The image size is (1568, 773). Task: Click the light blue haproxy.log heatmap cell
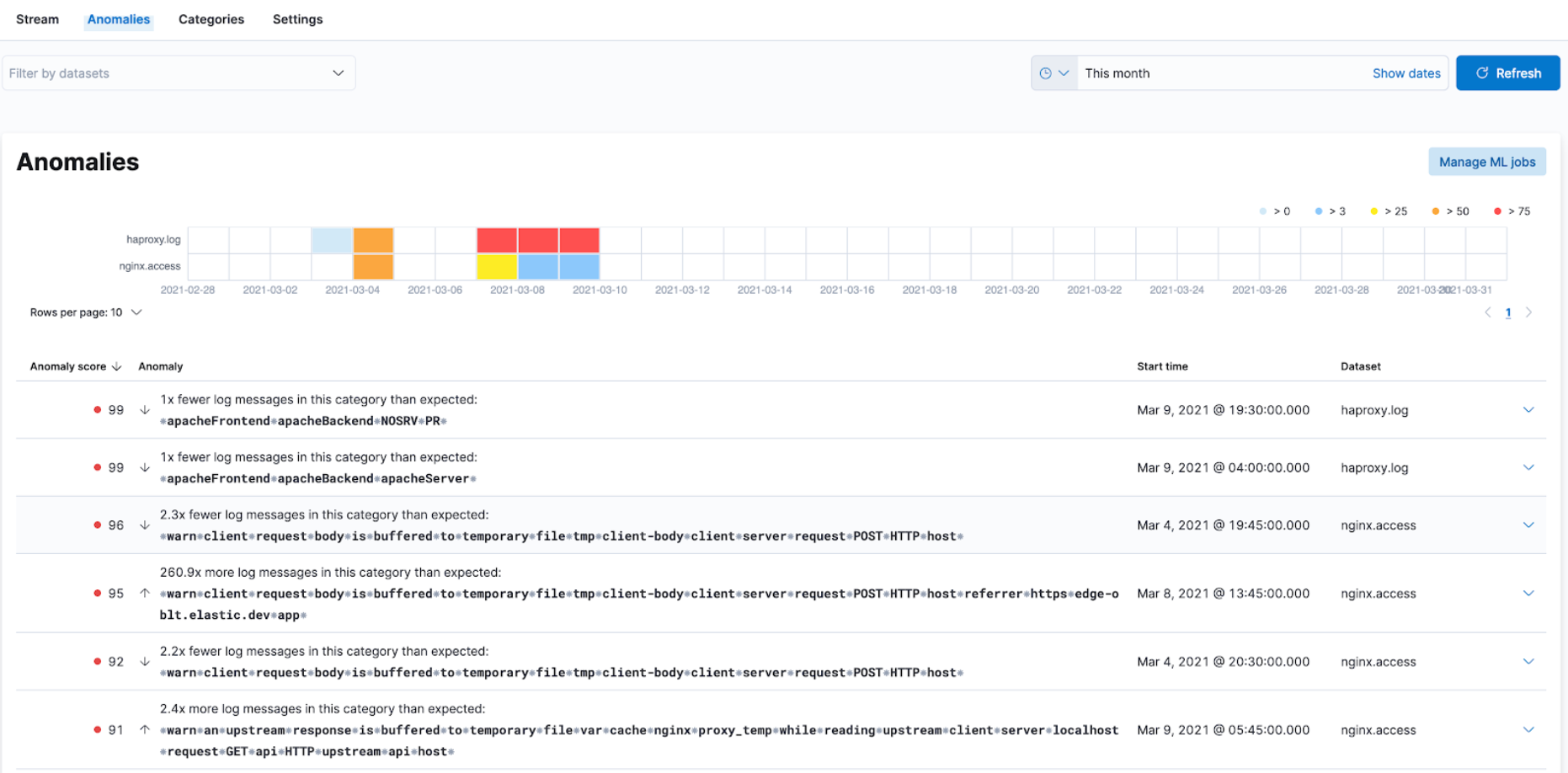pyautogui.click(x=332, y=240)
